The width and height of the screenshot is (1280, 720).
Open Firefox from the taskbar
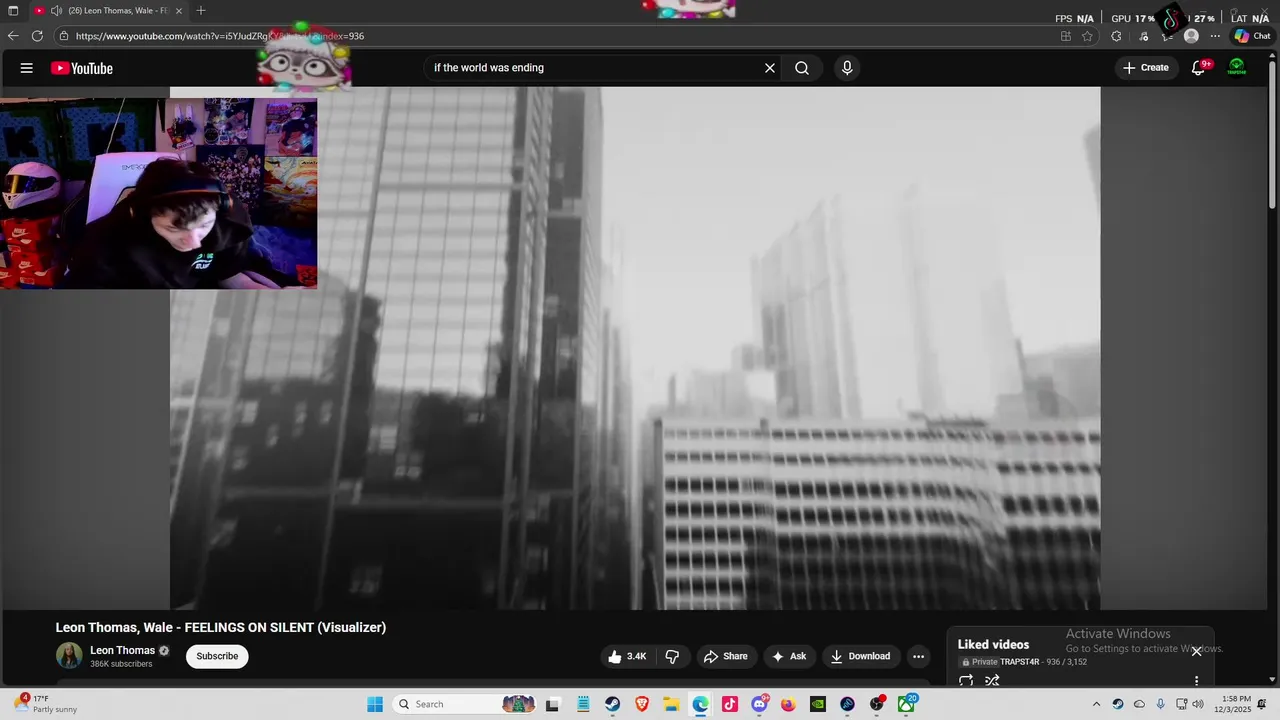click(x=788, y=704)
